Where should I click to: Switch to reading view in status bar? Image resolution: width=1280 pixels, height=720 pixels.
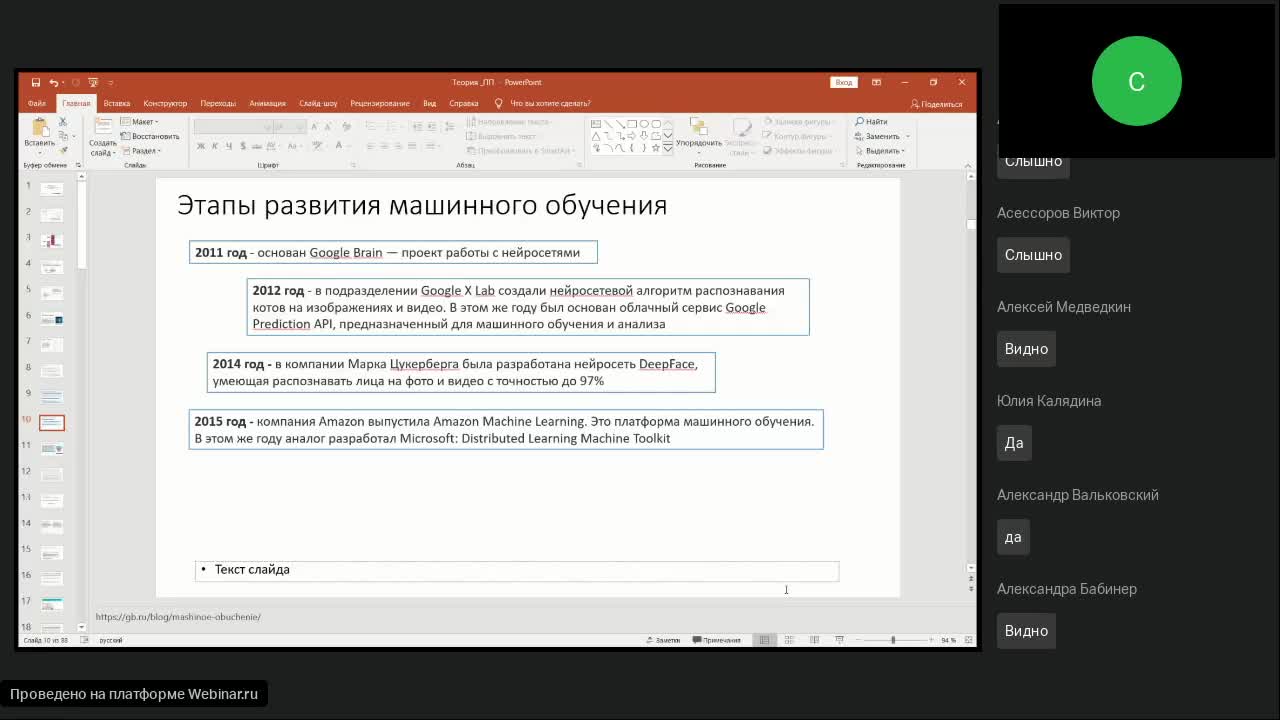click(814, 640)
